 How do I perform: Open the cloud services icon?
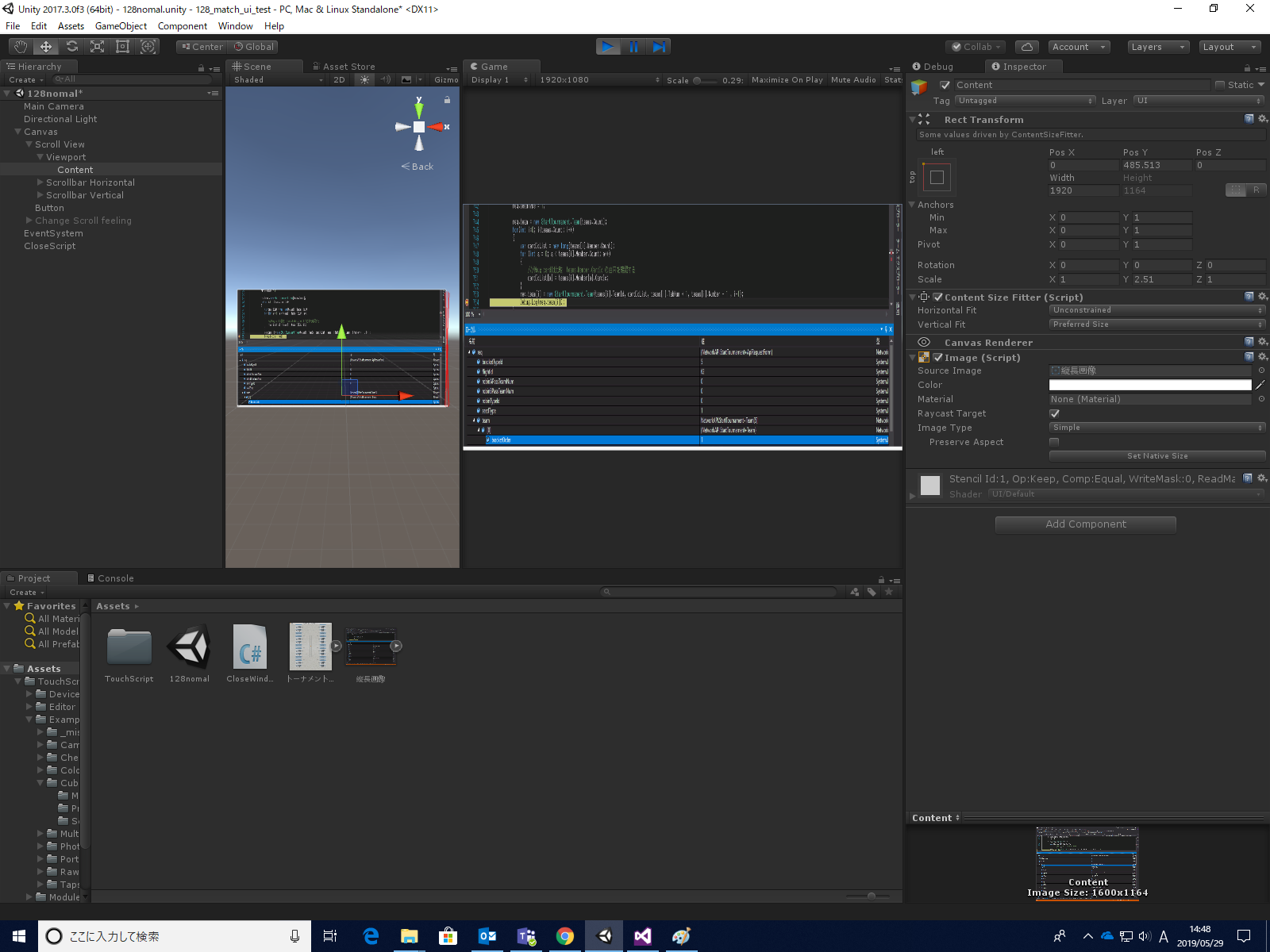tap(1026, 47)
